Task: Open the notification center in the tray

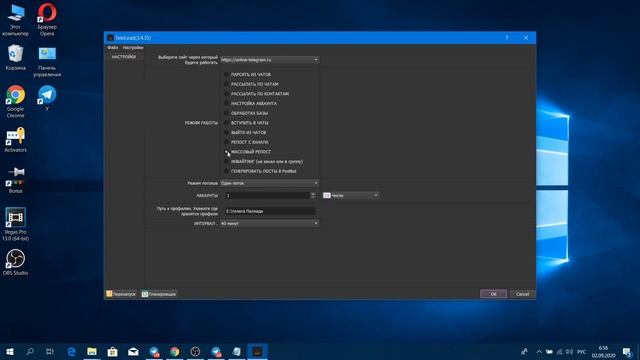Action: coord(627,351)
